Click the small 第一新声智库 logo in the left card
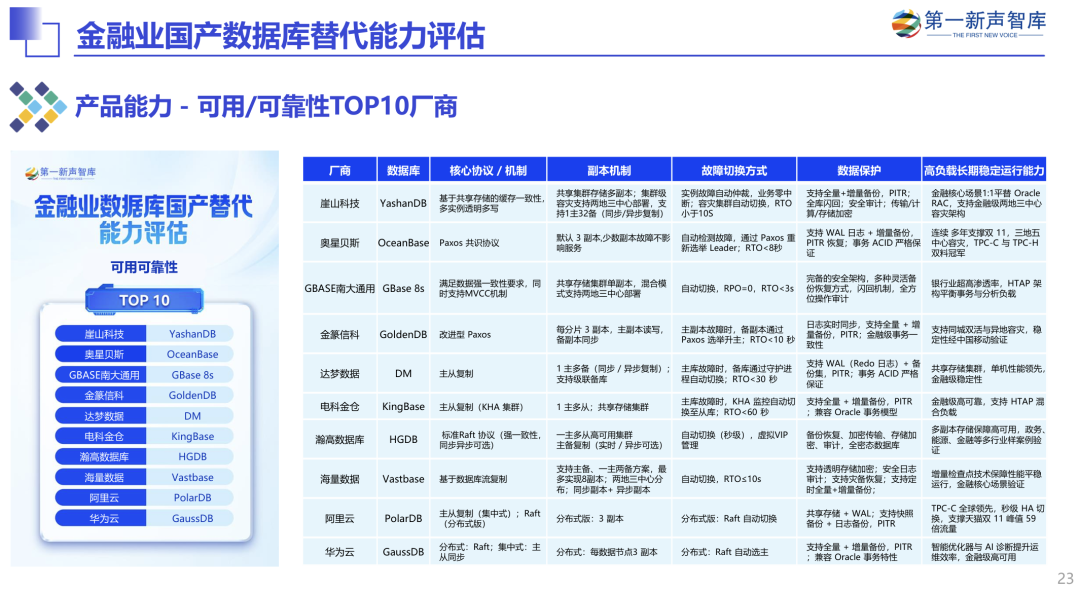 tap(61, 173)
